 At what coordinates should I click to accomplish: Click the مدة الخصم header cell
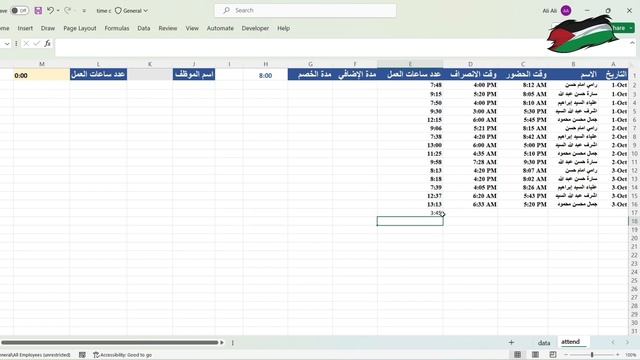pos(310,74)
